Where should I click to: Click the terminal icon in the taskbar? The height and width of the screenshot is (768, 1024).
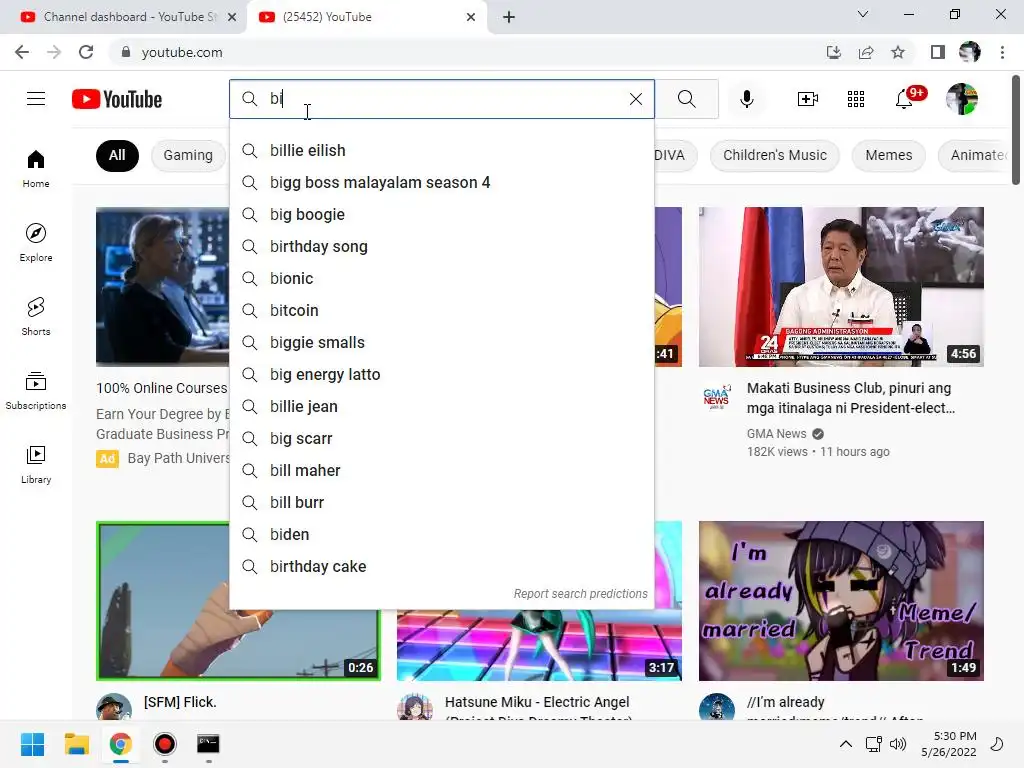(x=208, y=744)
